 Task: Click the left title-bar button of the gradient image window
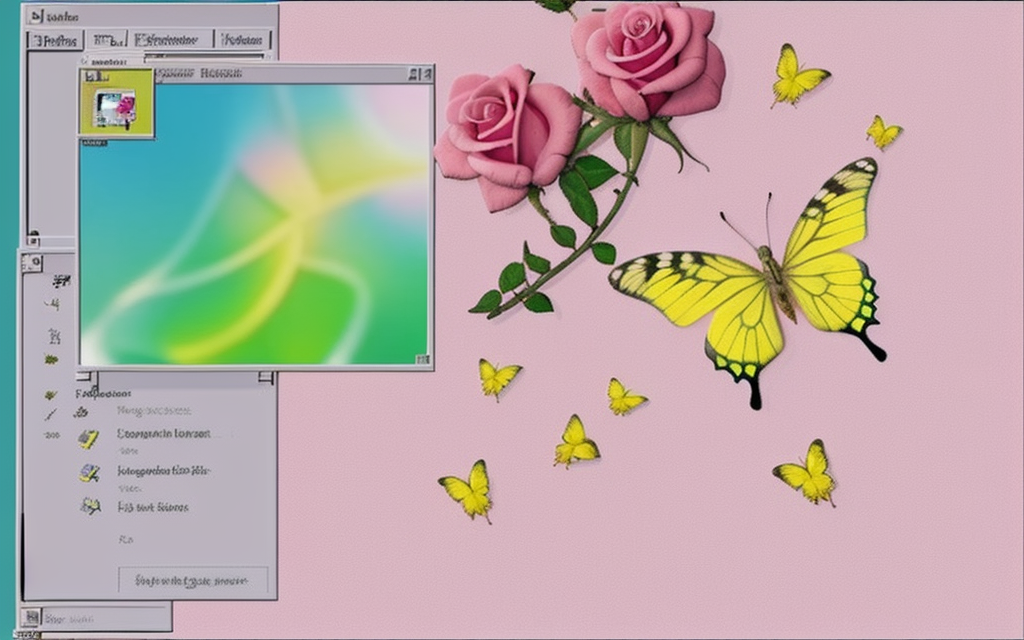click(414, 74)
